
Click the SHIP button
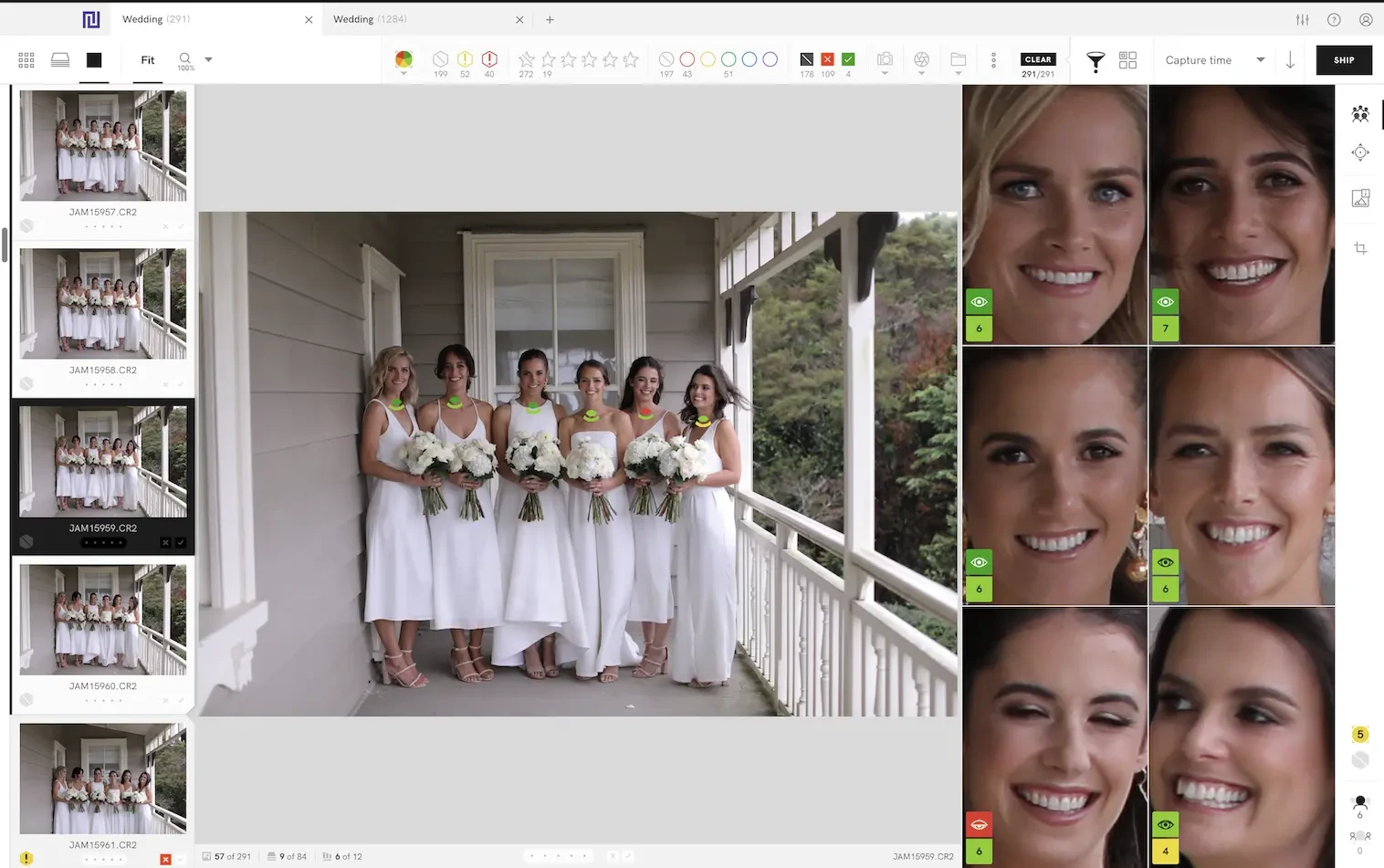coord(1344,59)
